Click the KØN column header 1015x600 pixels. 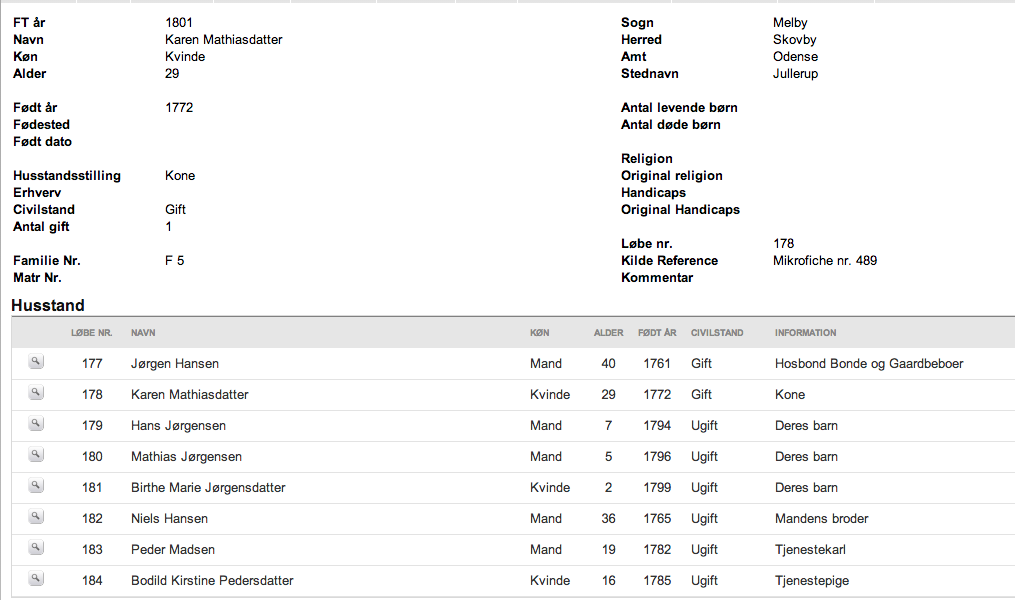tap(539, 333)
